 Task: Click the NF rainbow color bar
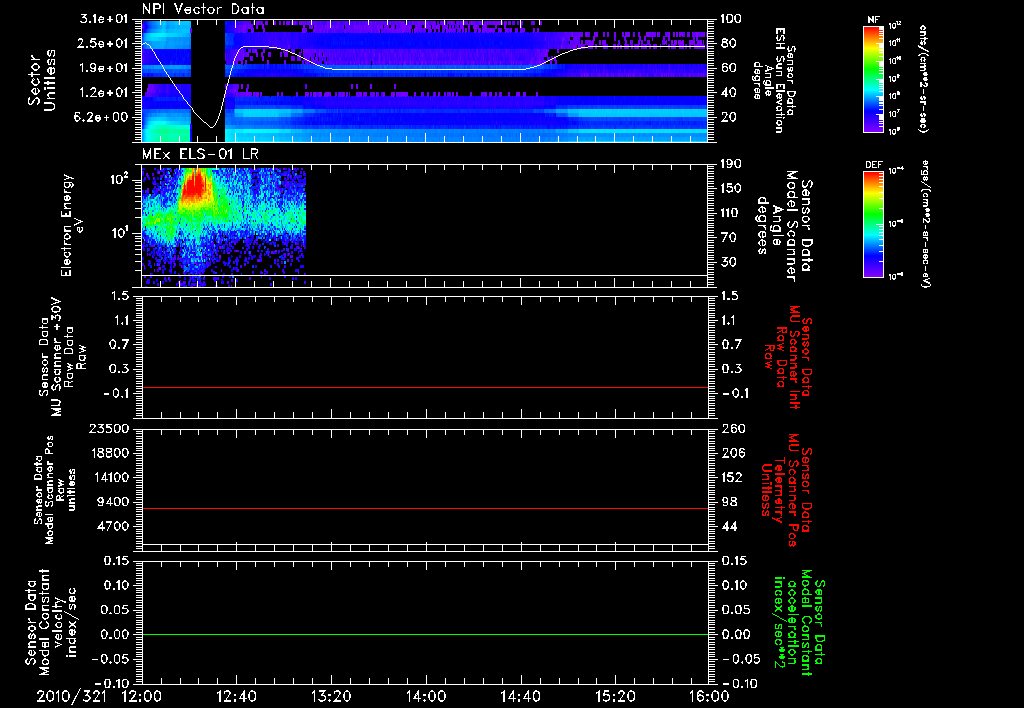pyautogui.click(x=874, y=78)
